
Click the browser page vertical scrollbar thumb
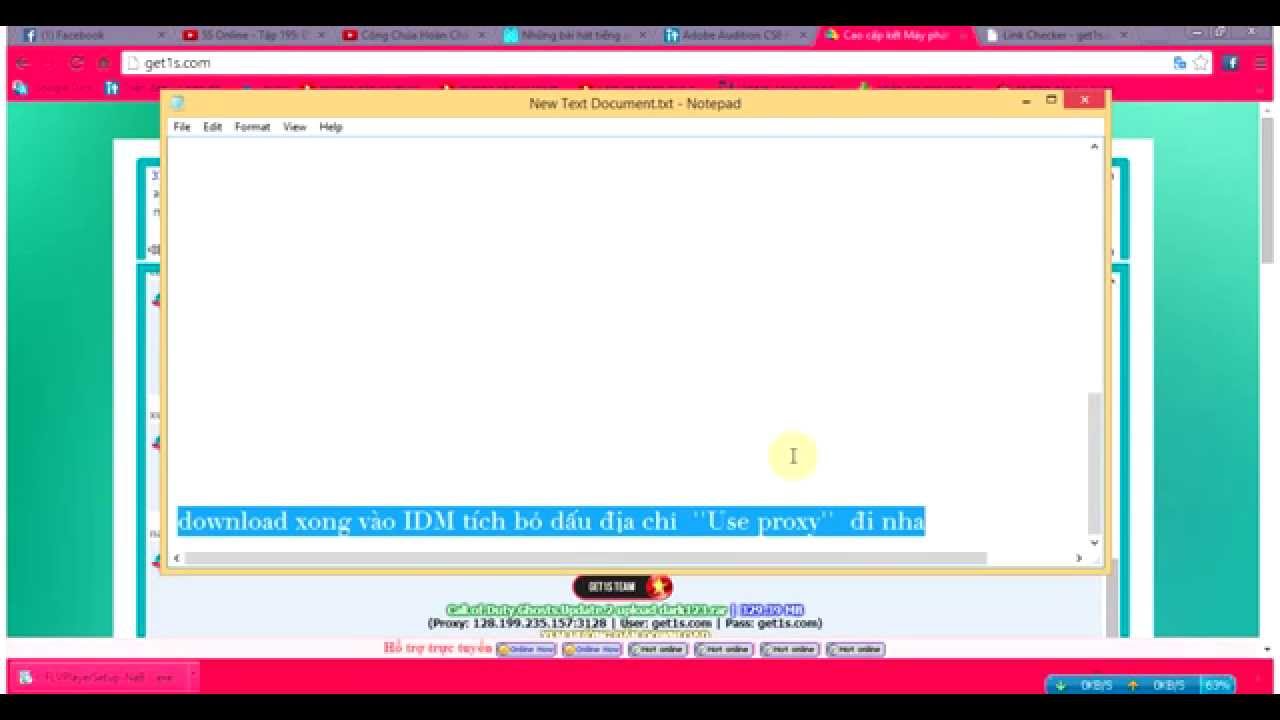click(x=1267, y=190)
